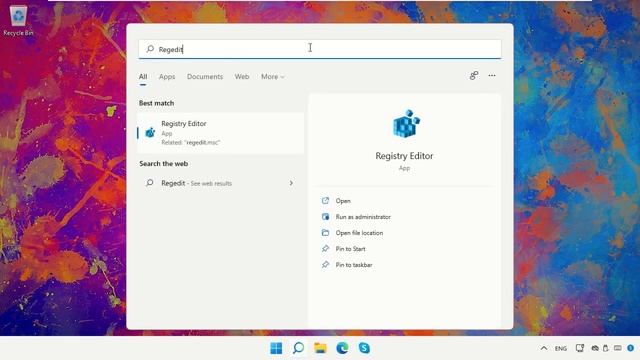Click the ENG language indicator
The image size is (640, 360).
coord(561,348)
